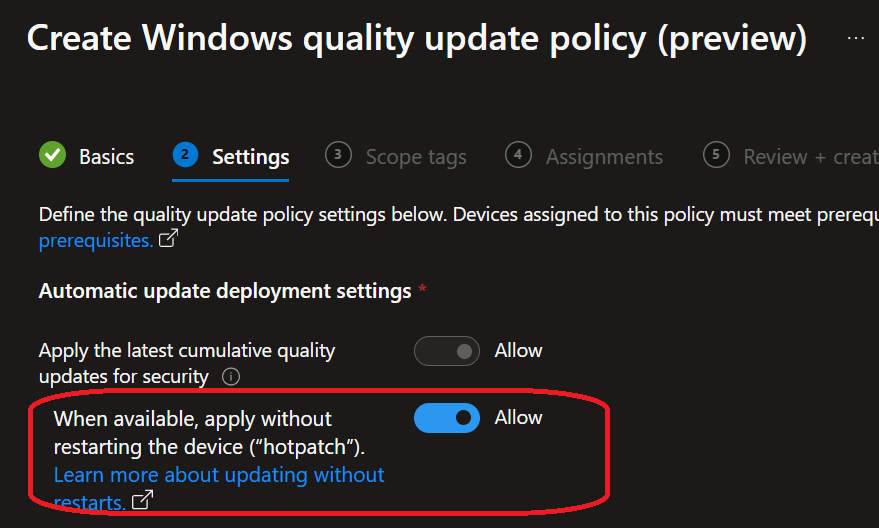The width and height of the screenshot is (879, 528).
Task: Click the step 2 circle icon for Settings
Action: pyautogui.click(x=185, y=156)
